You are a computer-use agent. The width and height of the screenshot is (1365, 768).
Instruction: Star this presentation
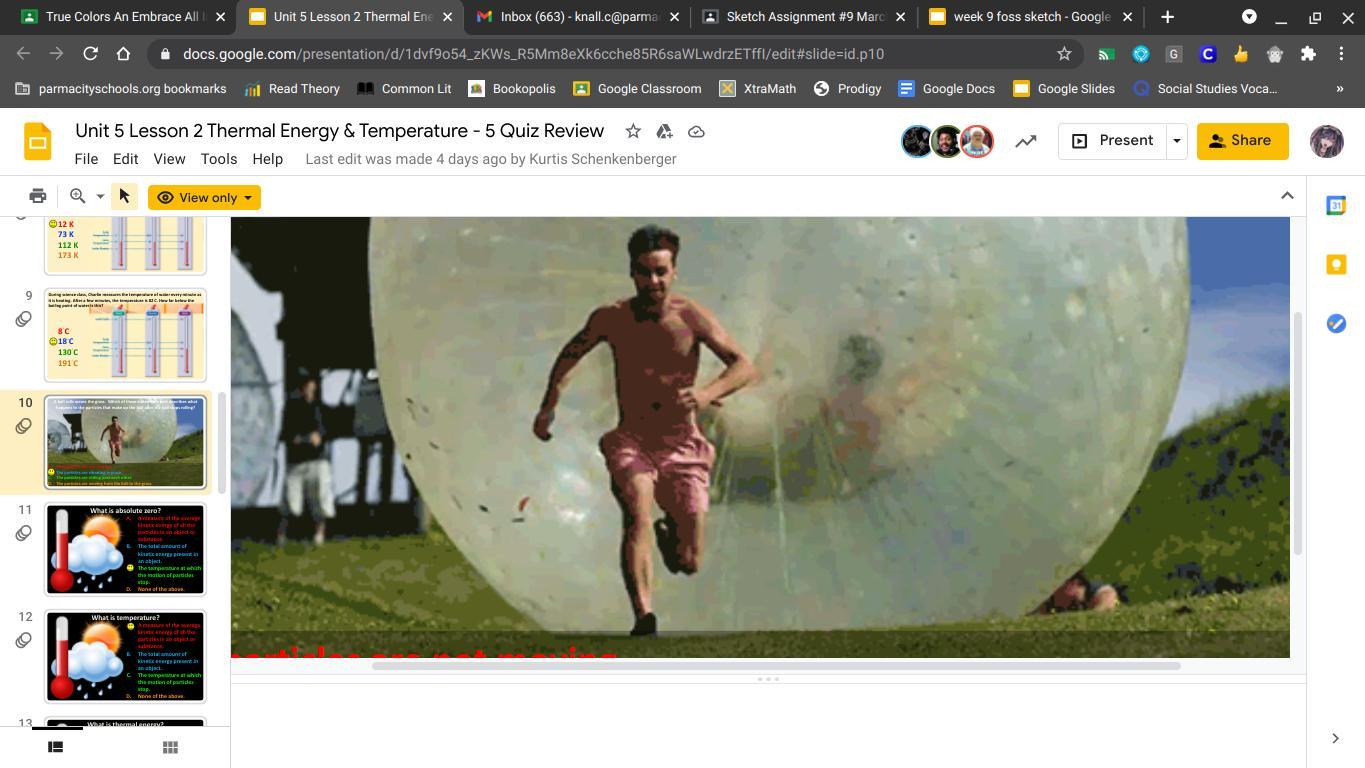click(633, 131)
